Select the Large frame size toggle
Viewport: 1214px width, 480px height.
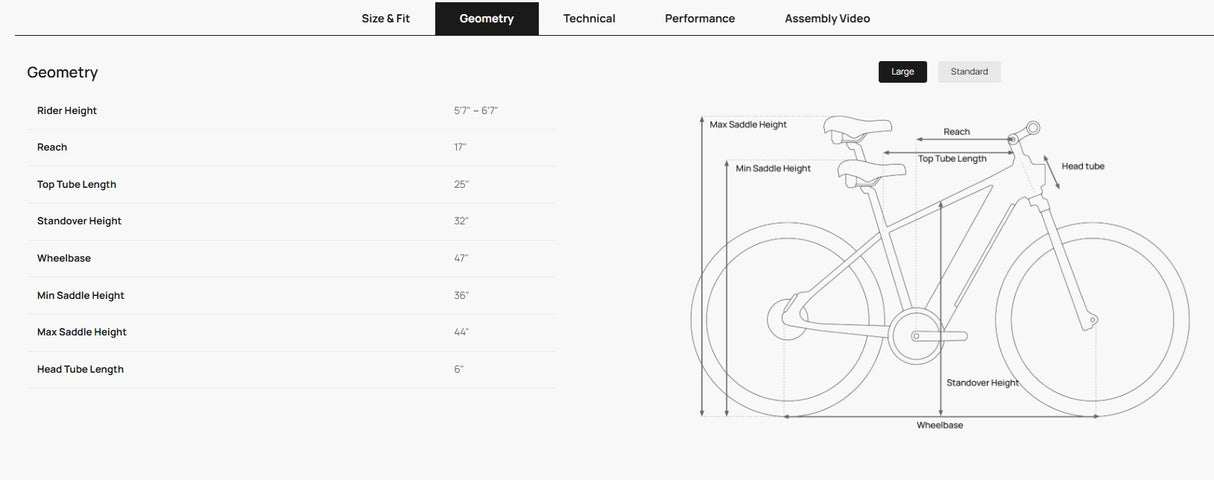pos(903,72)
